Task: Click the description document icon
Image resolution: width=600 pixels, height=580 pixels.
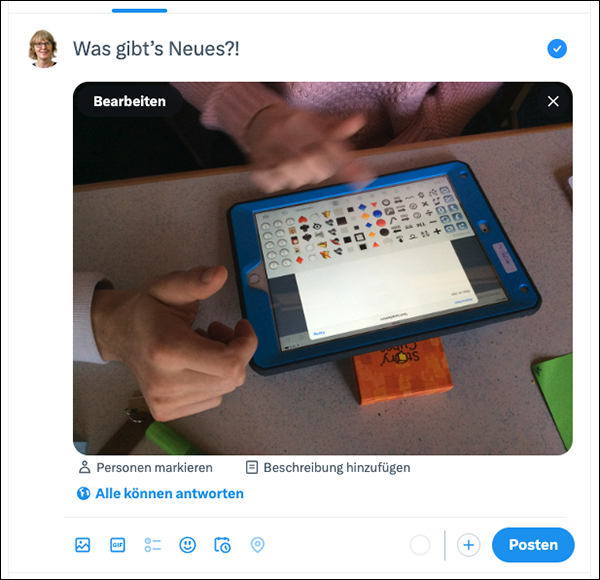Action: pyautogui.click(x=251, y=467)
